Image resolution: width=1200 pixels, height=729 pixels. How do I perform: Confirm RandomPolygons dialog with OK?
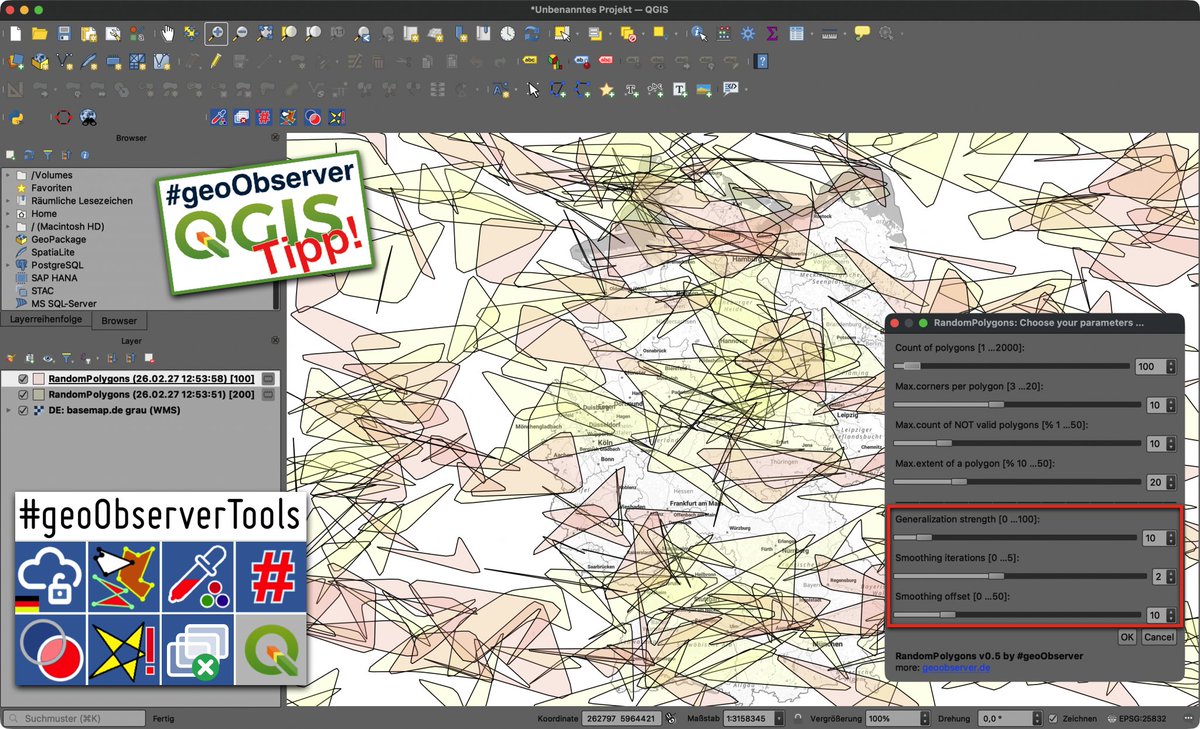click(x=1126, y=637)
